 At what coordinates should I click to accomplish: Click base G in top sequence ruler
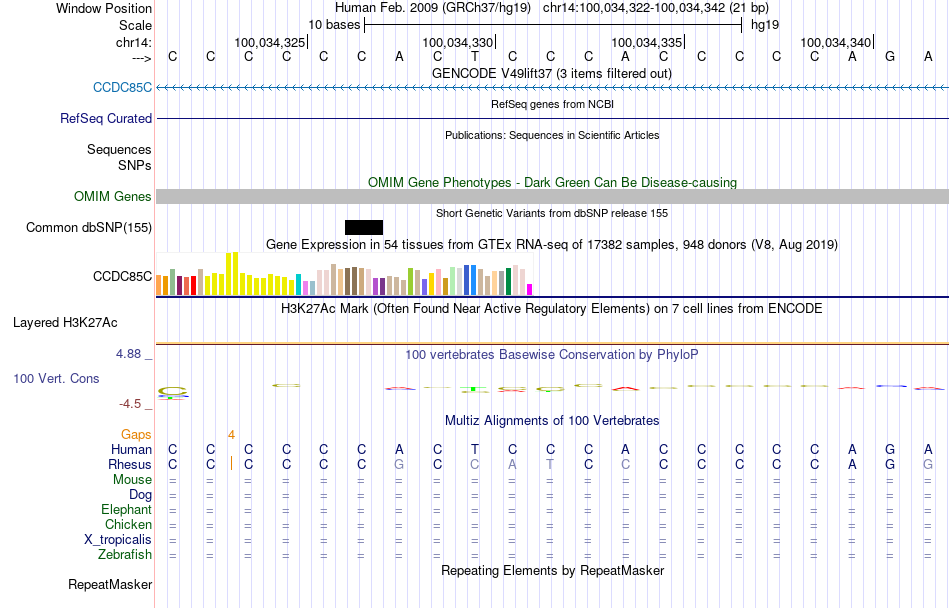click(890, 56)
